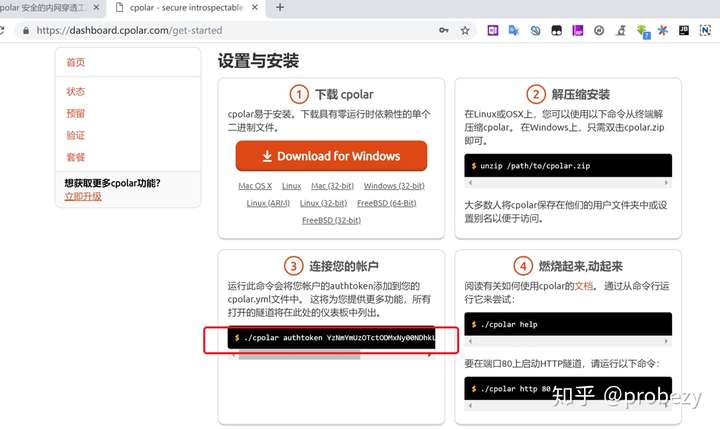Click the 下载 cpolar section heading

coord(344,94)
